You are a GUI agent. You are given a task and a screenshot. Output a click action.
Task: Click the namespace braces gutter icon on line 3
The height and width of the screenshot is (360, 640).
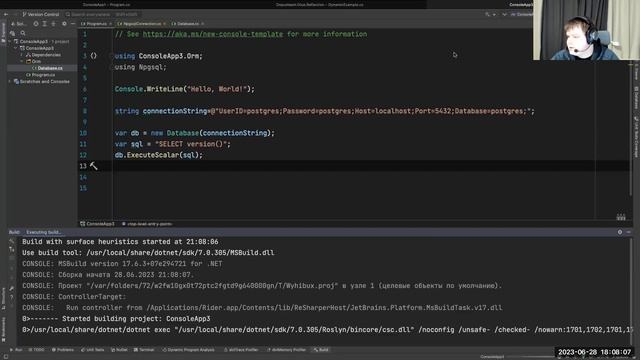pos(93,56)
